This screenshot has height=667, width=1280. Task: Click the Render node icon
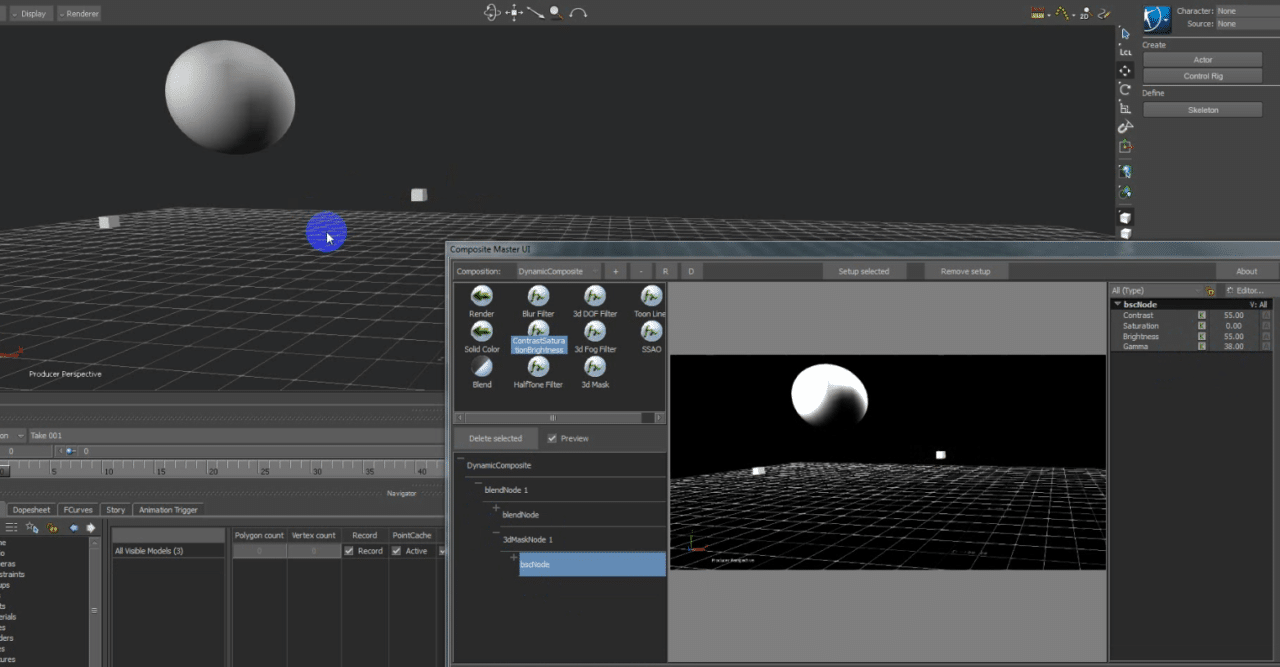click(482, 296)
